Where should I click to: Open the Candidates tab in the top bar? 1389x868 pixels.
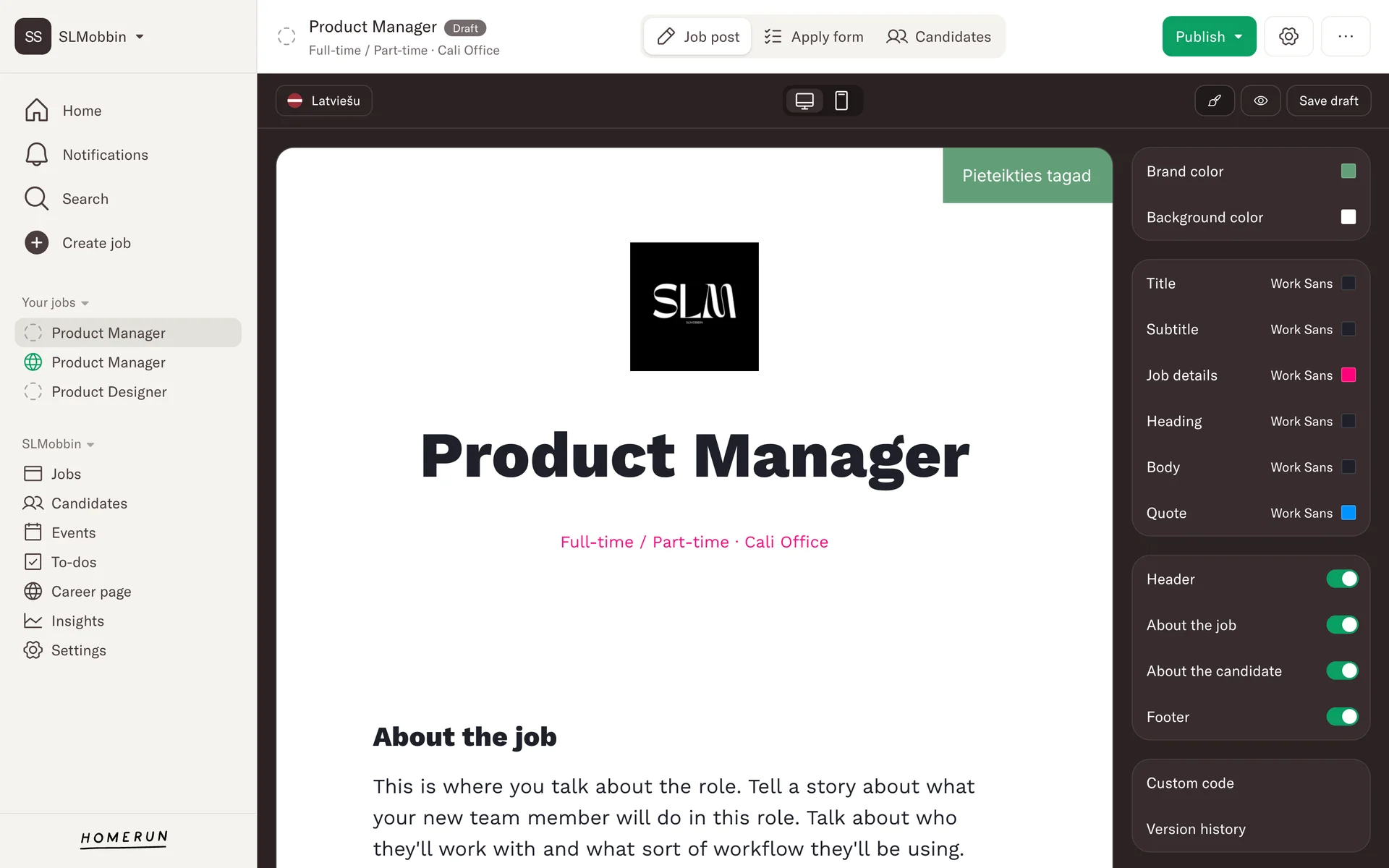coord(938,36)
